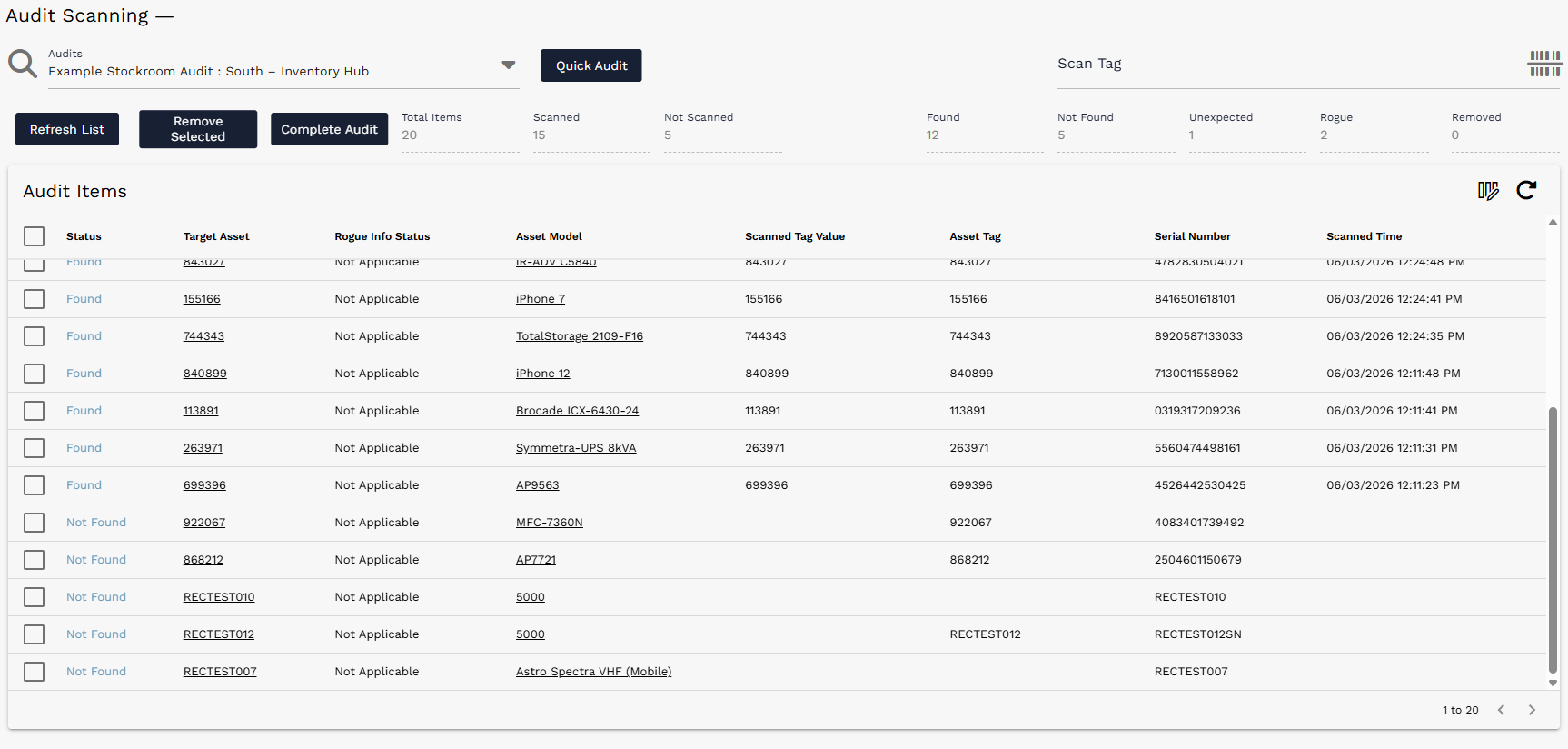Screen dimensions: 1568x749
Task: Click the search magnifier icon beside Audits
Action: click(x=23, y=64)
